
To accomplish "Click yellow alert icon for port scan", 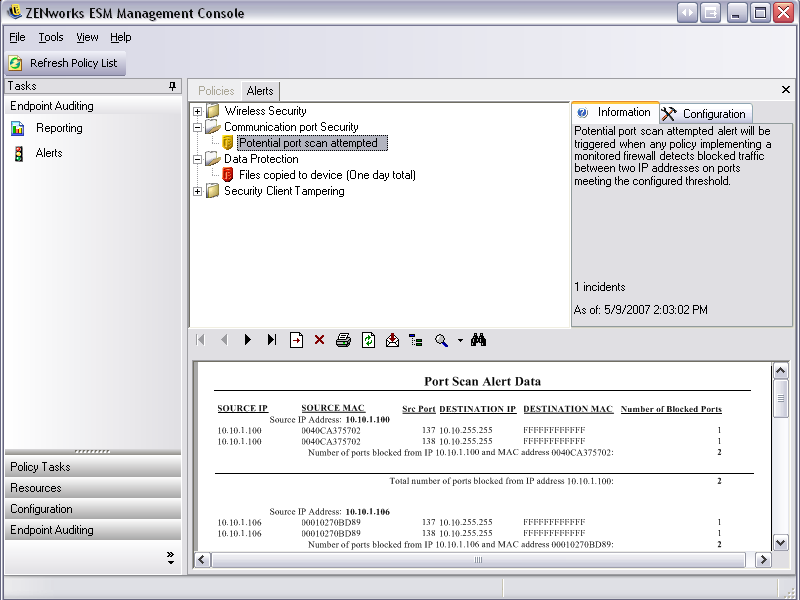I will [228, 143].
